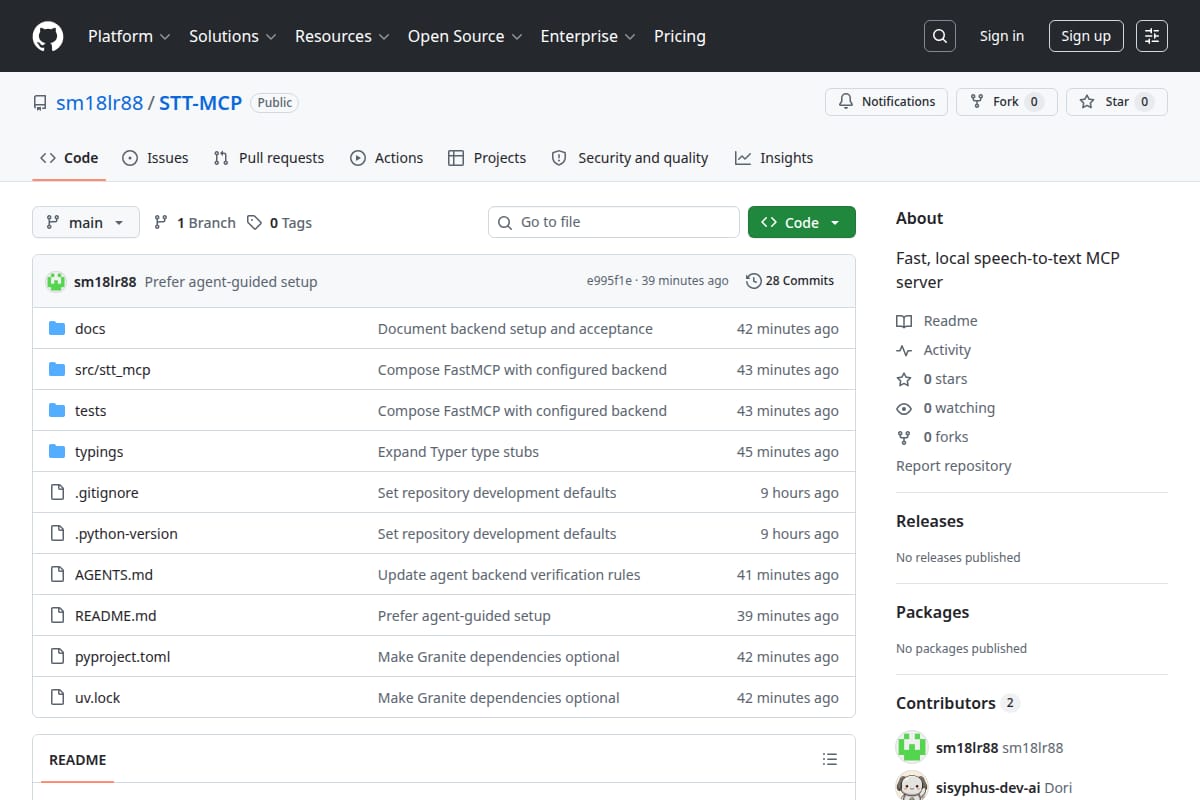
Task: Open 'Update agent backend verification rules' commit
Action: pos(509,575)
